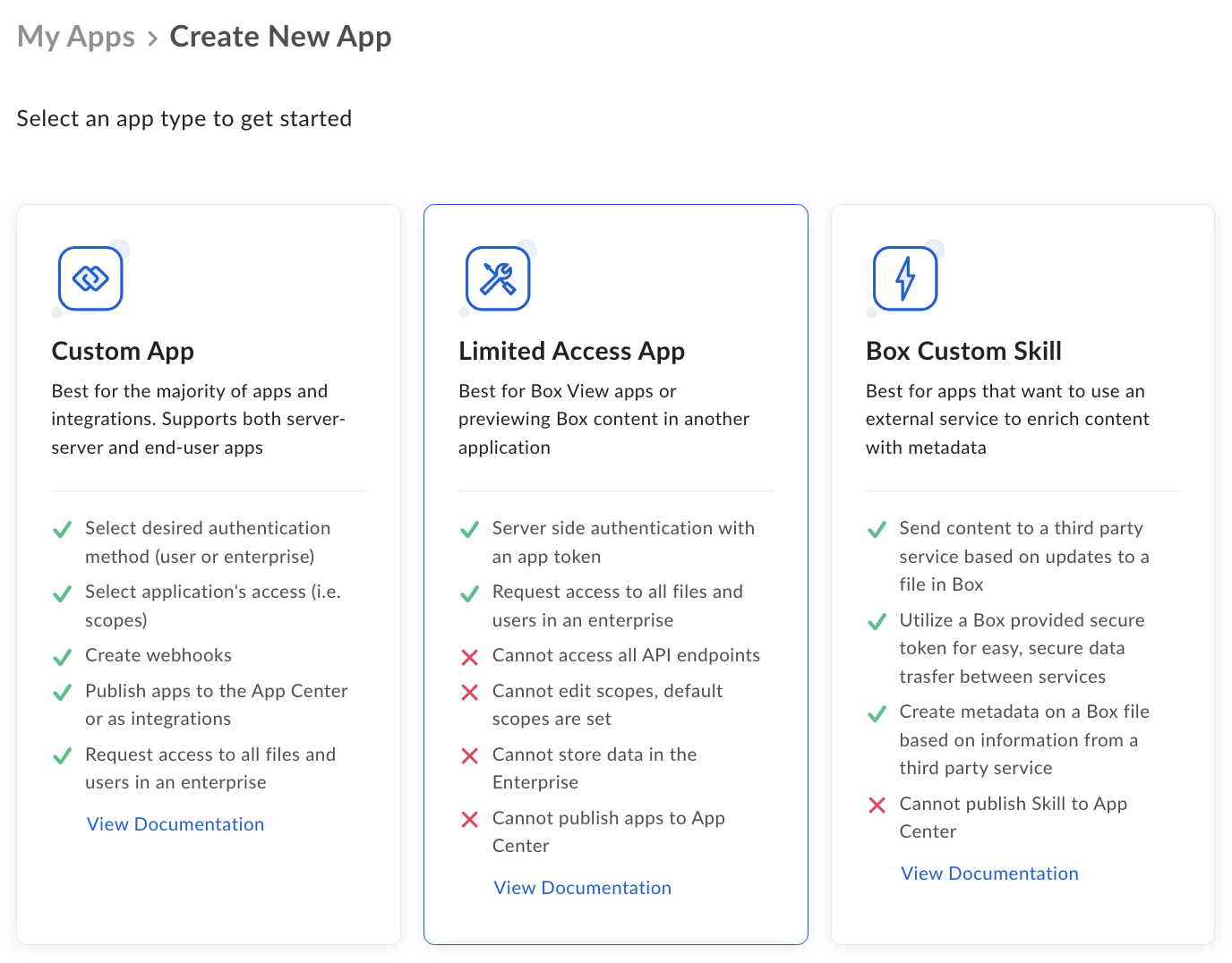The height and width of the screenshot is (963, 1232).
Task: Click checkmark beside 'Create webhooks'
Action: pyautogui.click(x=62, y=657)
